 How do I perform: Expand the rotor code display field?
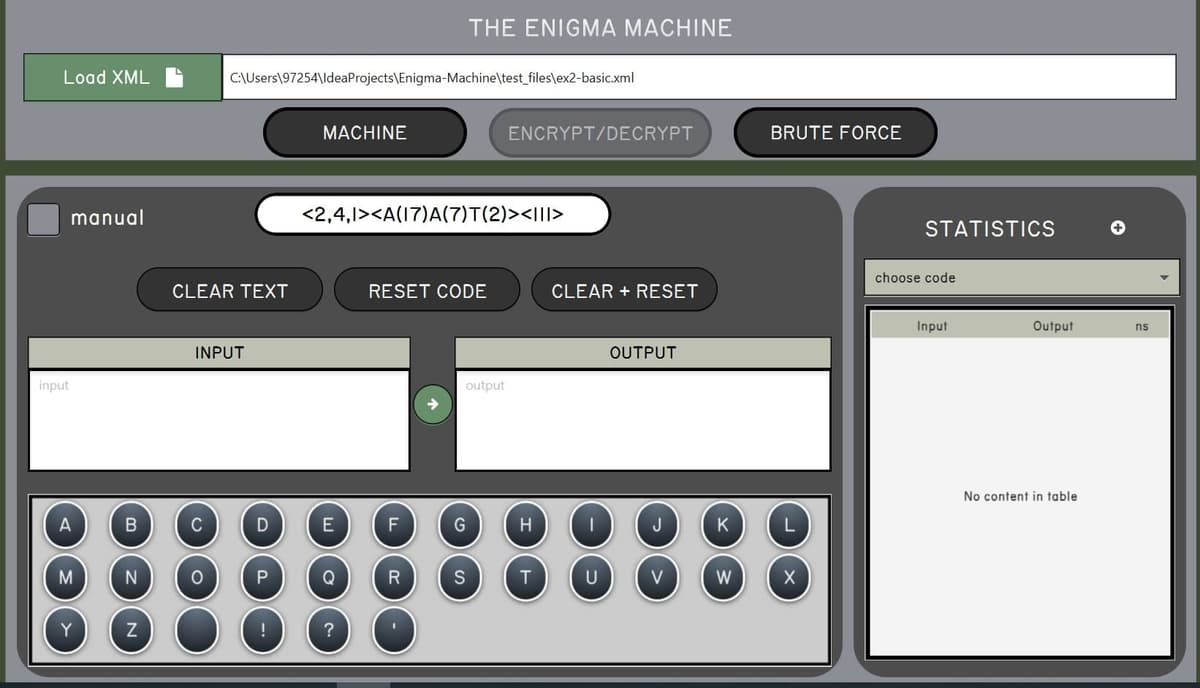coord(432,213)
